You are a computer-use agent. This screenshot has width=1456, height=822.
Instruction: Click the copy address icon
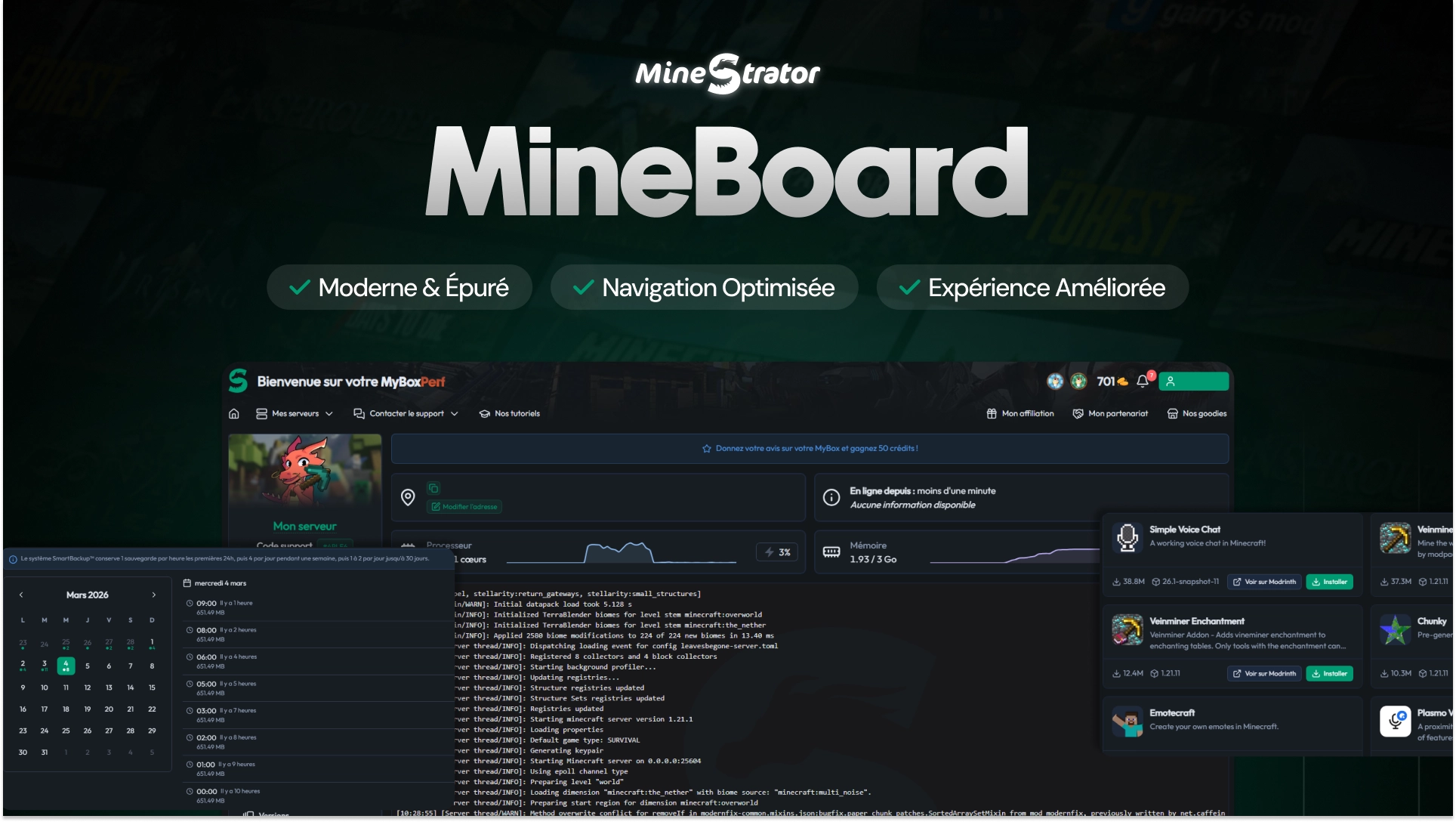pos(433,488)
